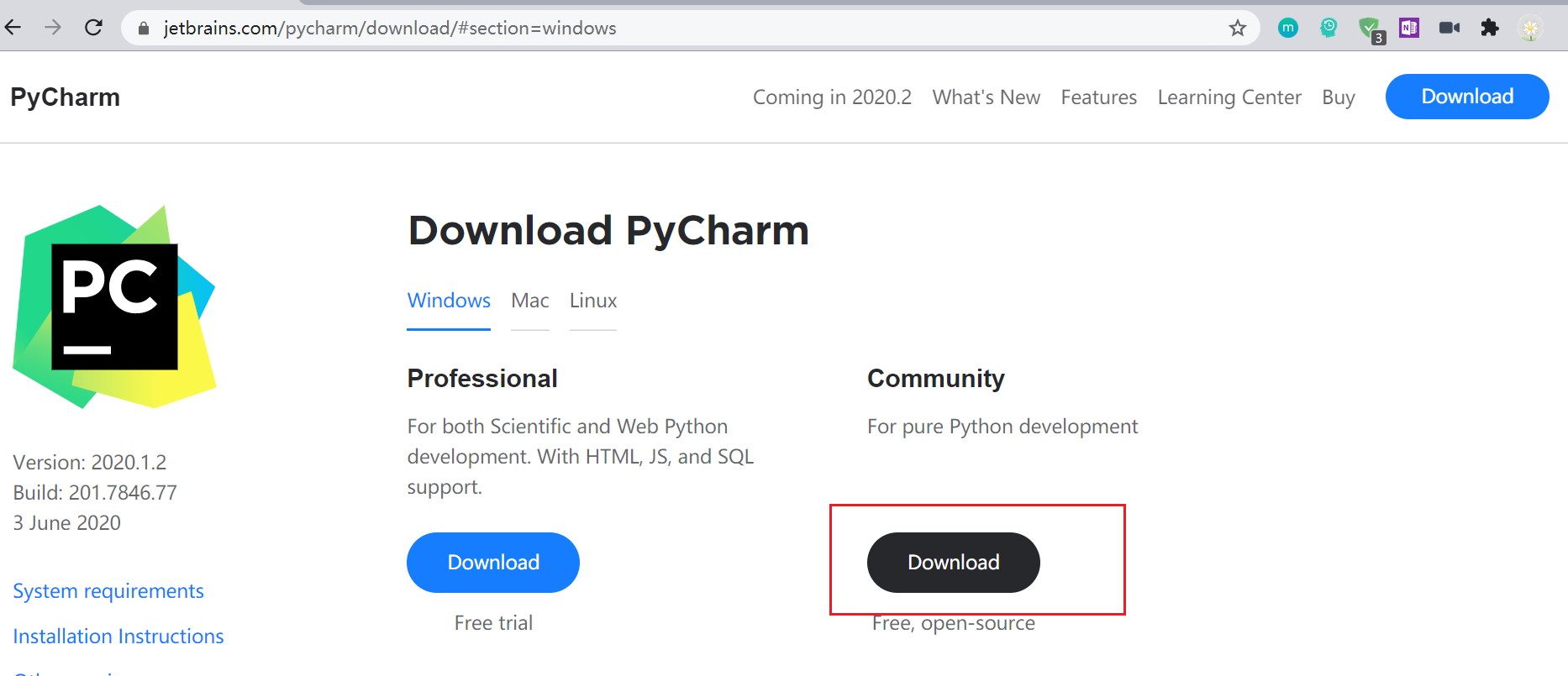Switch to the Mac tab

[x=530, y=301]
